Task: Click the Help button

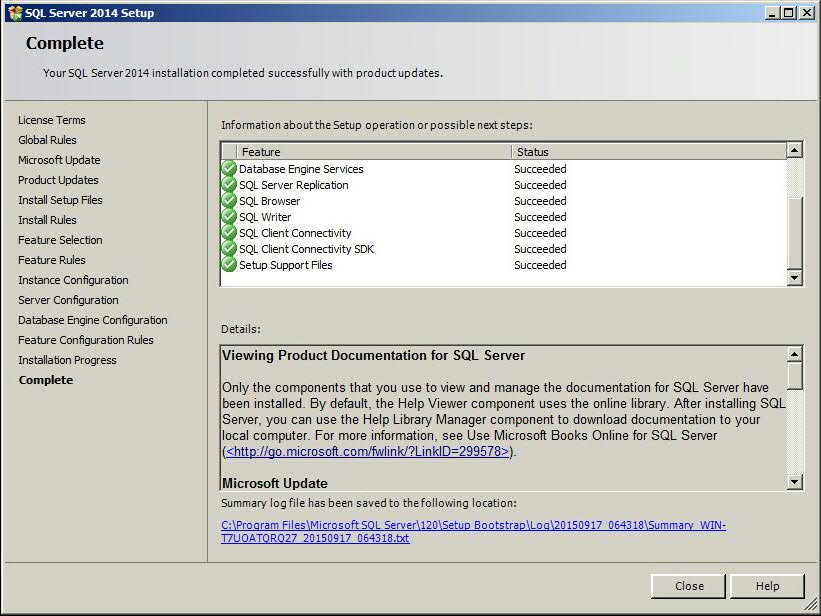Action: [767, 586]
